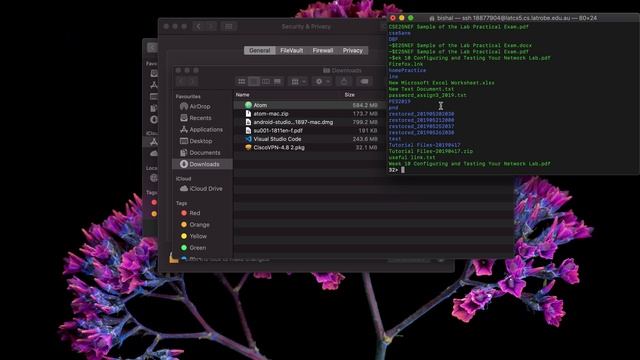Image resolution: width=640 pixels, height=360 pixels.
Task: Click 'Tutorial Files-20190417.zip' in terminal
Action: click(x=431, y=151)
